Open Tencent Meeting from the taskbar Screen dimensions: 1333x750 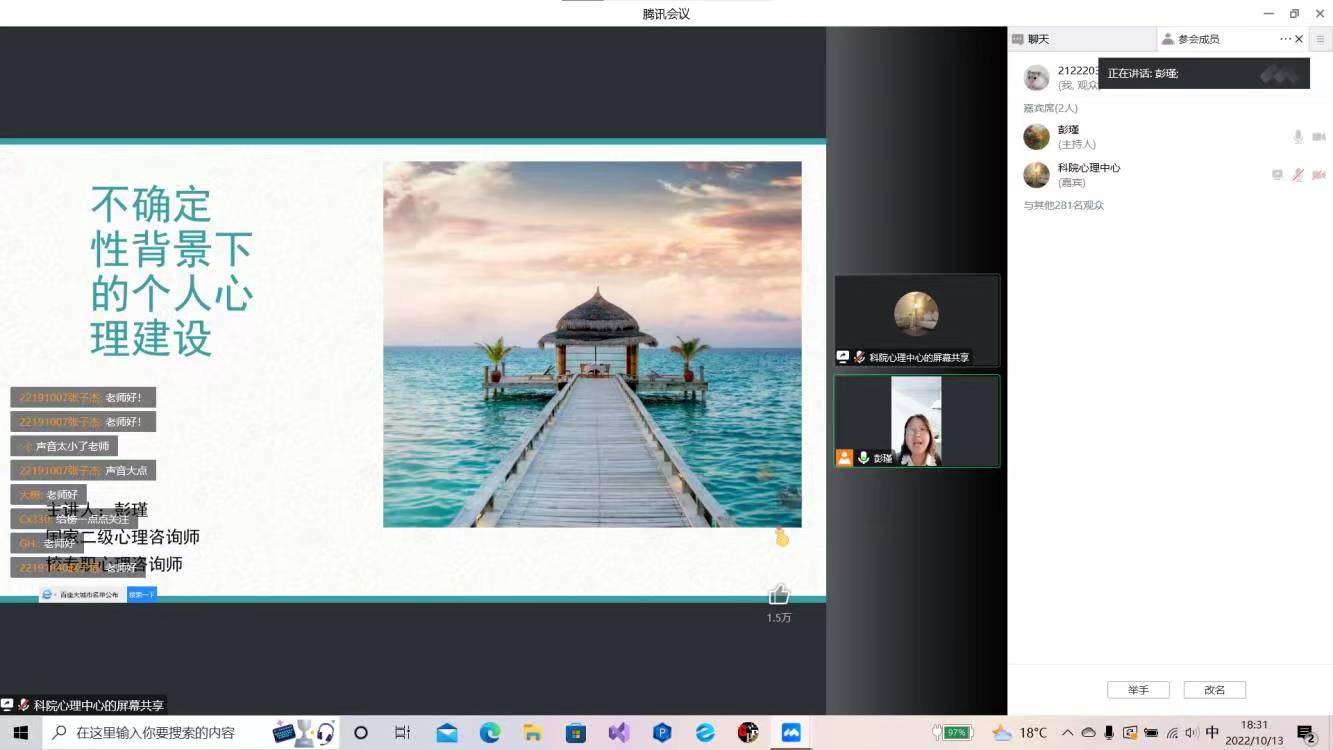point(791,733)
